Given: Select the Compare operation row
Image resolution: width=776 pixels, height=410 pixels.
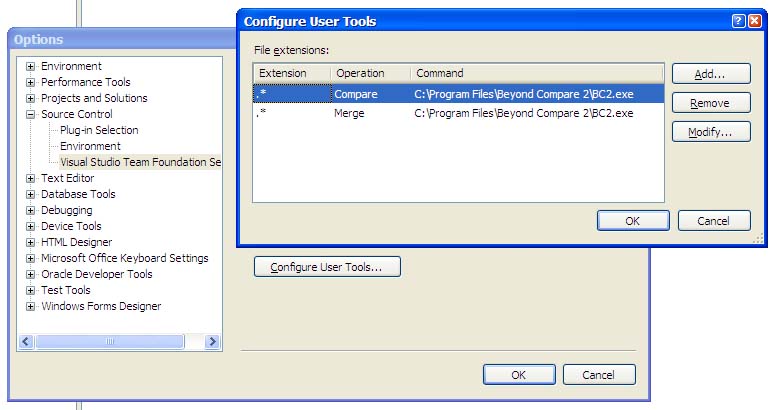Looking at the screenshot, I should 458,94.
